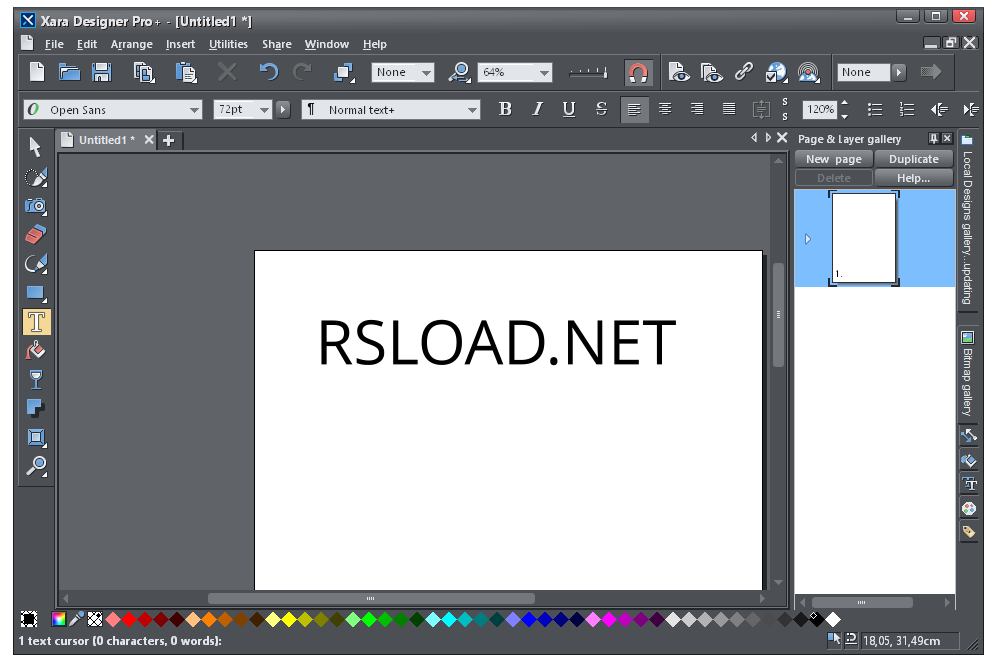Viewport: 992px width, 664px height.
Task: Close the Untitled1 document tab
Action: tap(149, 140)
